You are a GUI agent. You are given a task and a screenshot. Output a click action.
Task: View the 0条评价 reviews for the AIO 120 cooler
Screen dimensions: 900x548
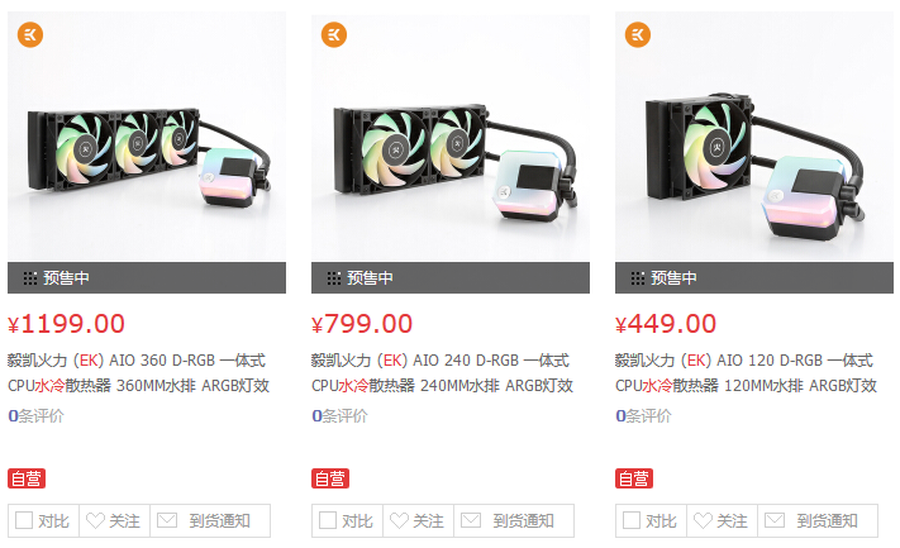(x=643, y=416)
